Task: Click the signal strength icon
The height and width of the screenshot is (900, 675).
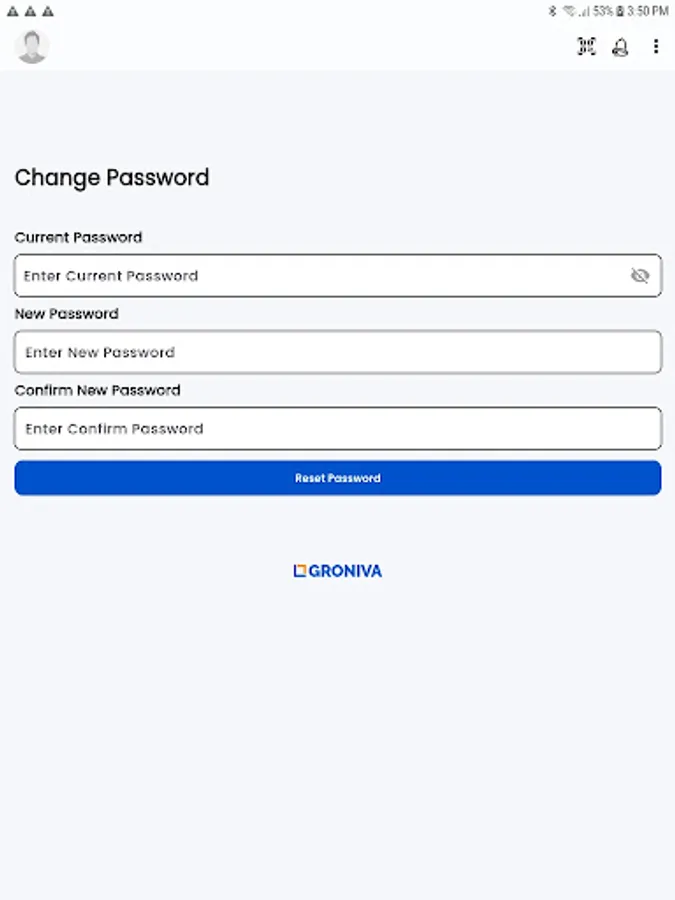Action: point(583,11)
